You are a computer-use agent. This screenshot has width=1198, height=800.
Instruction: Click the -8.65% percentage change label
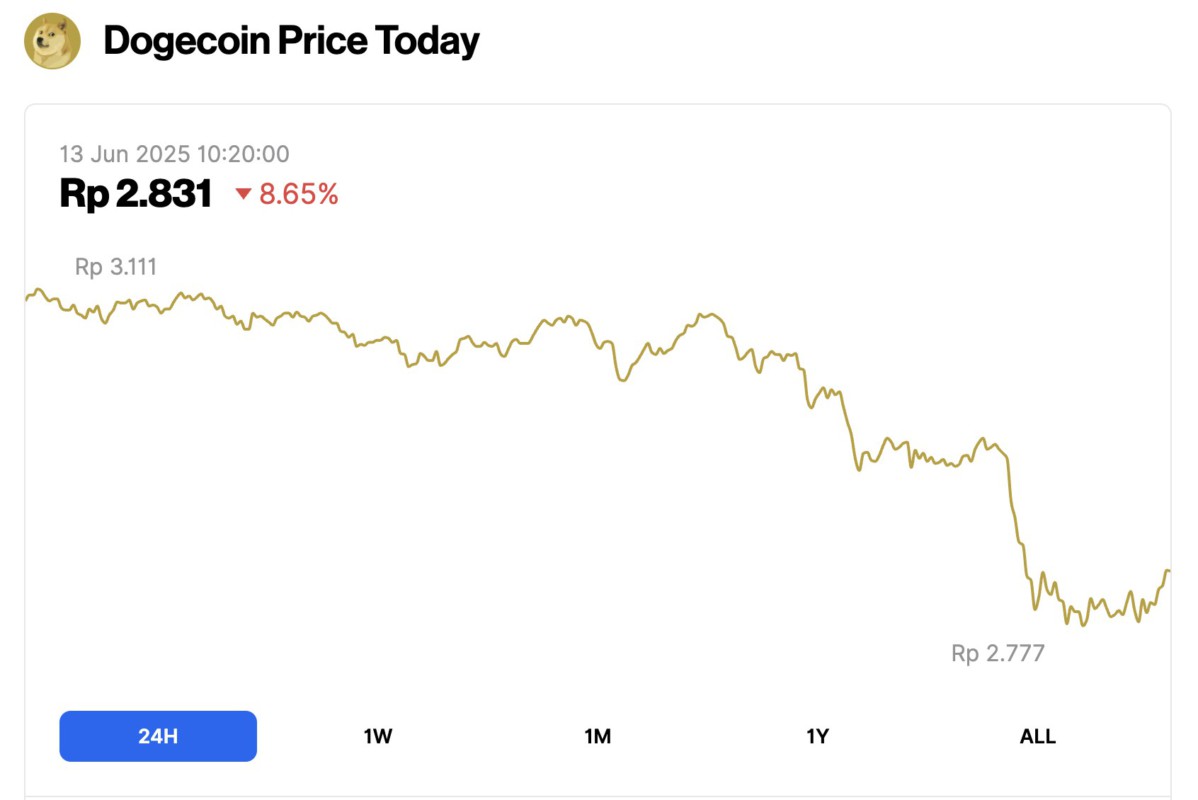pyautogui.click(x=297, y=194)
